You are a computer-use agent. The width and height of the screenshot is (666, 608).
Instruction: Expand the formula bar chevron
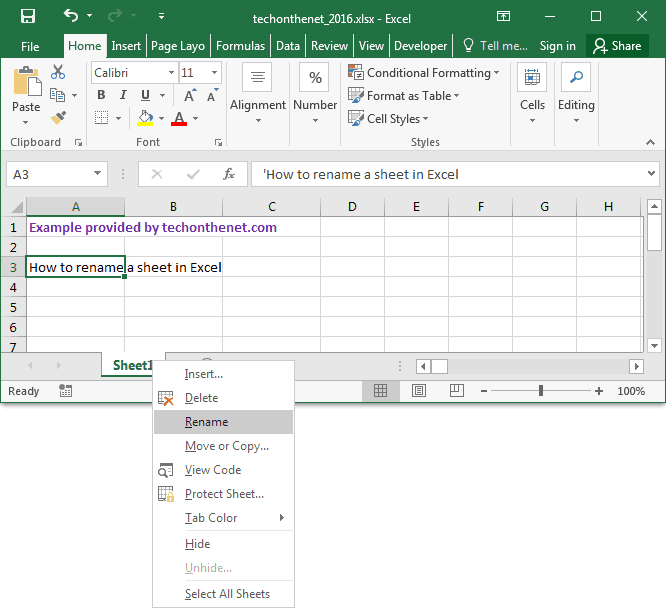click(651, 173)
